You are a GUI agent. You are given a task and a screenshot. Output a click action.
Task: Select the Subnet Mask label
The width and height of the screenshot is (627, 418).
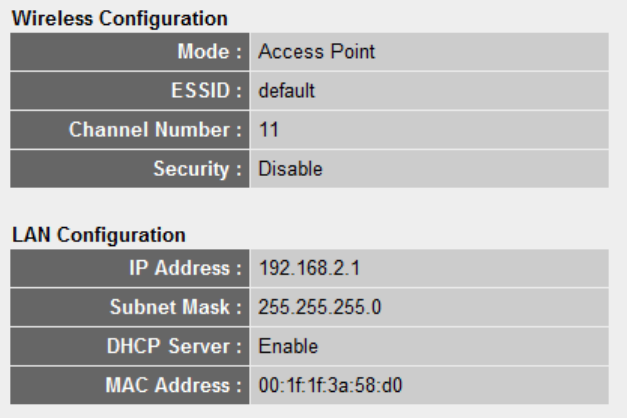(176, 307)
